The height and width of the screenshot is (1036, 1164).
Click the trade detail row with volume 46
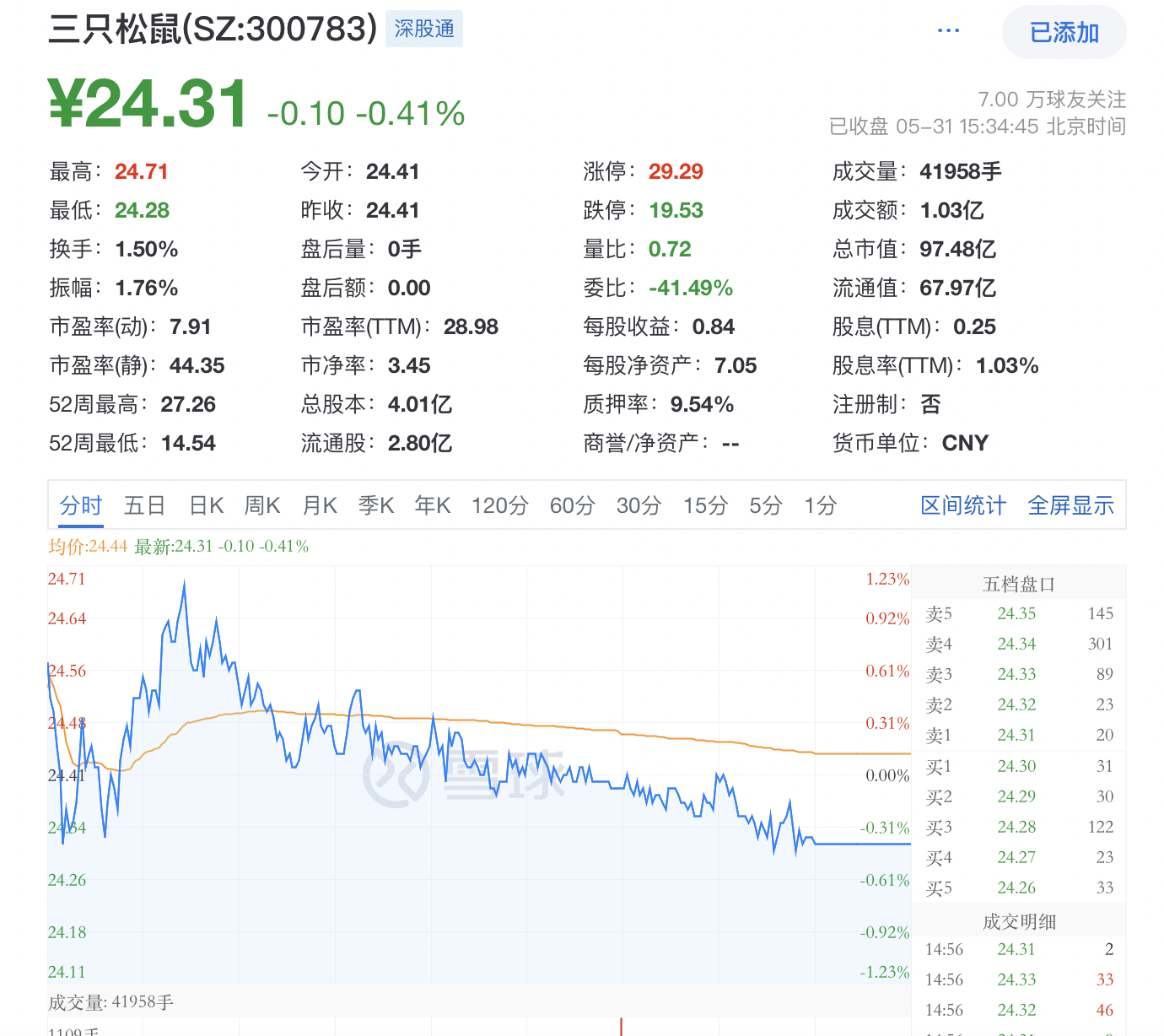[x=1019, y=1010]
